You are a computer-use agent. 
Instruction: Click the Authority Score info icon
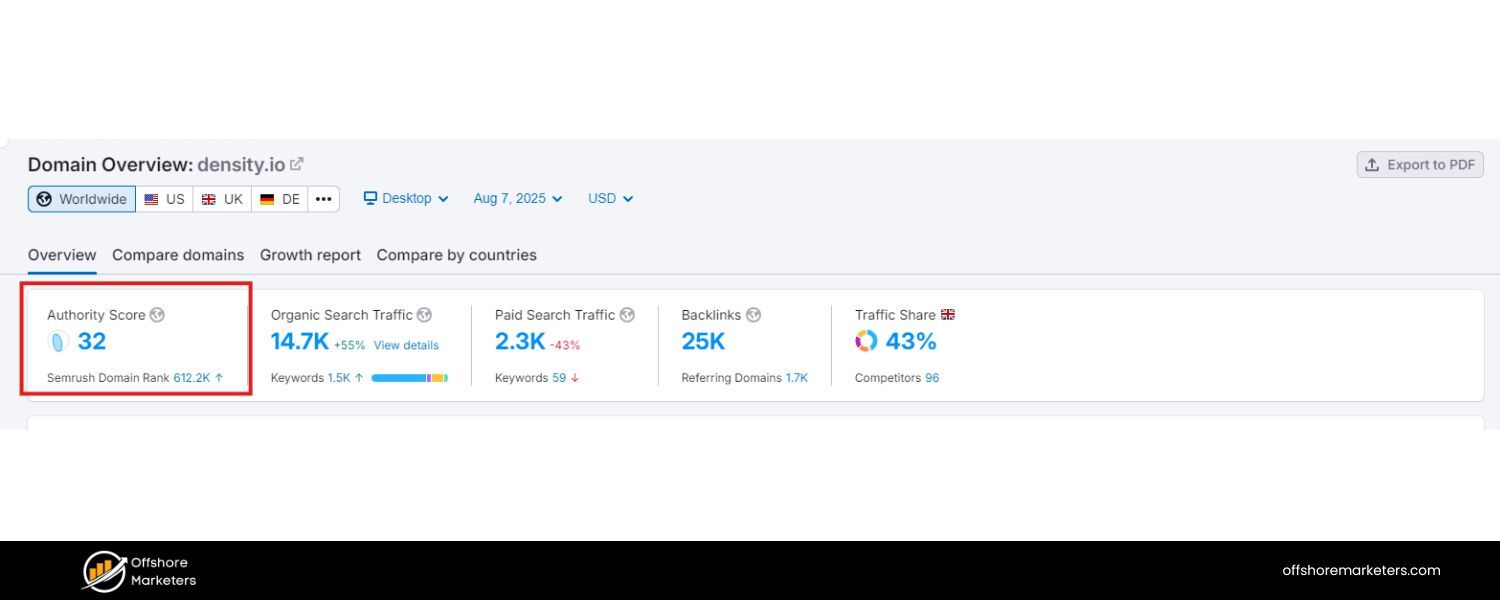tap(158, 314)
